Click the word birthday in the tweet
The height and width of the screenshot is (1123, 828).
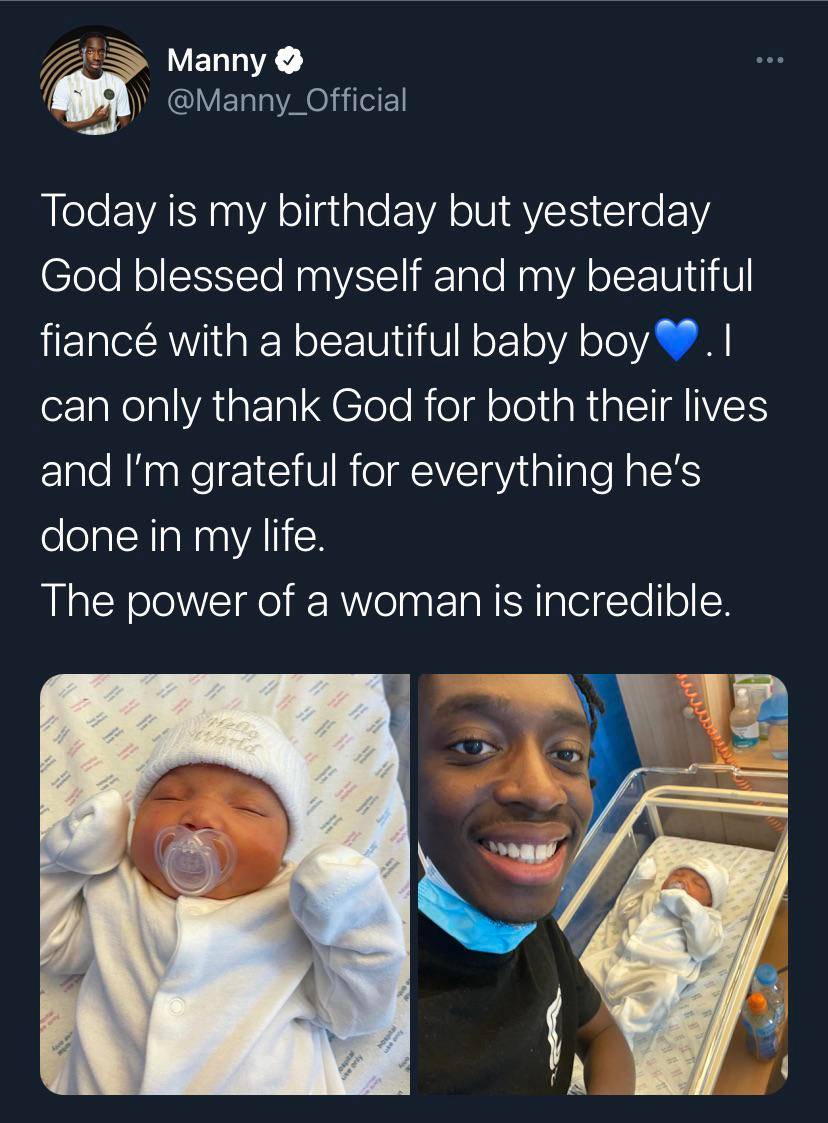coord(357,212)
